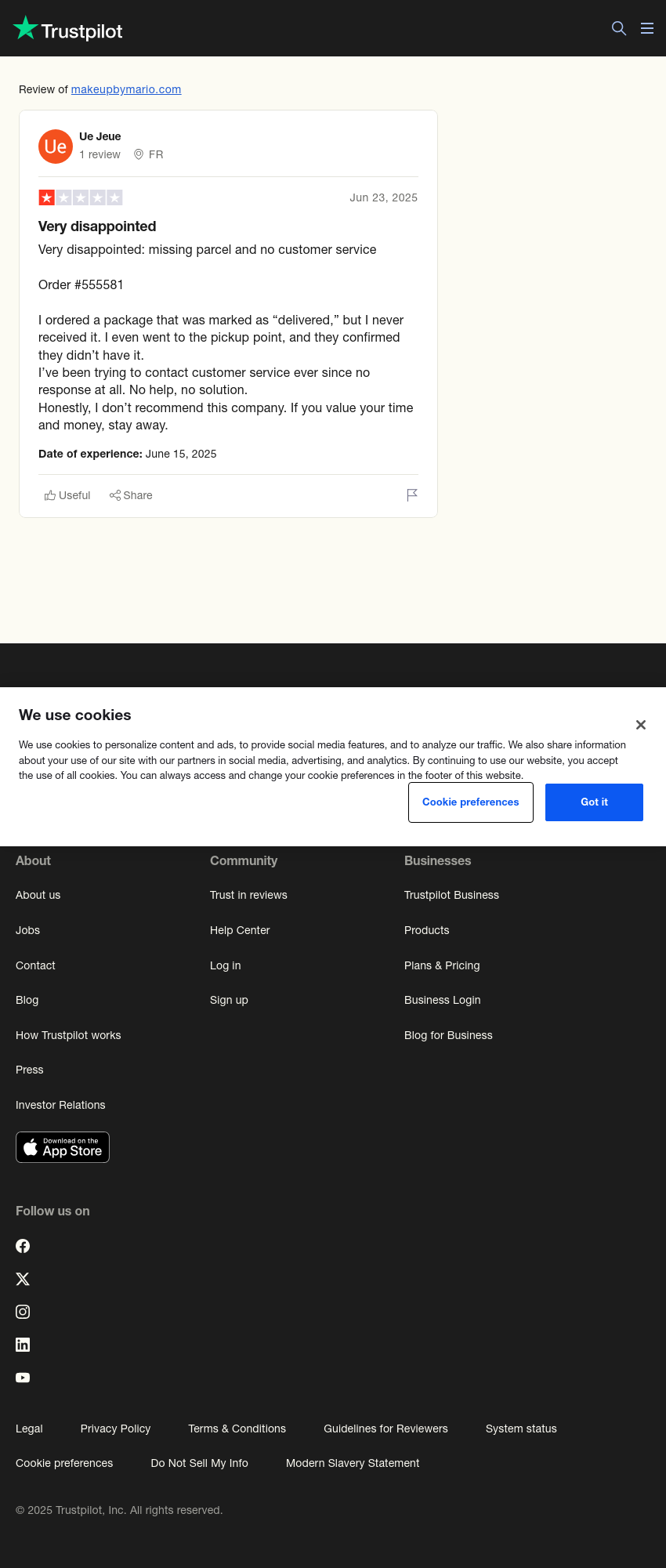Open Guidelines for Reviewers link

(385, 1429)
